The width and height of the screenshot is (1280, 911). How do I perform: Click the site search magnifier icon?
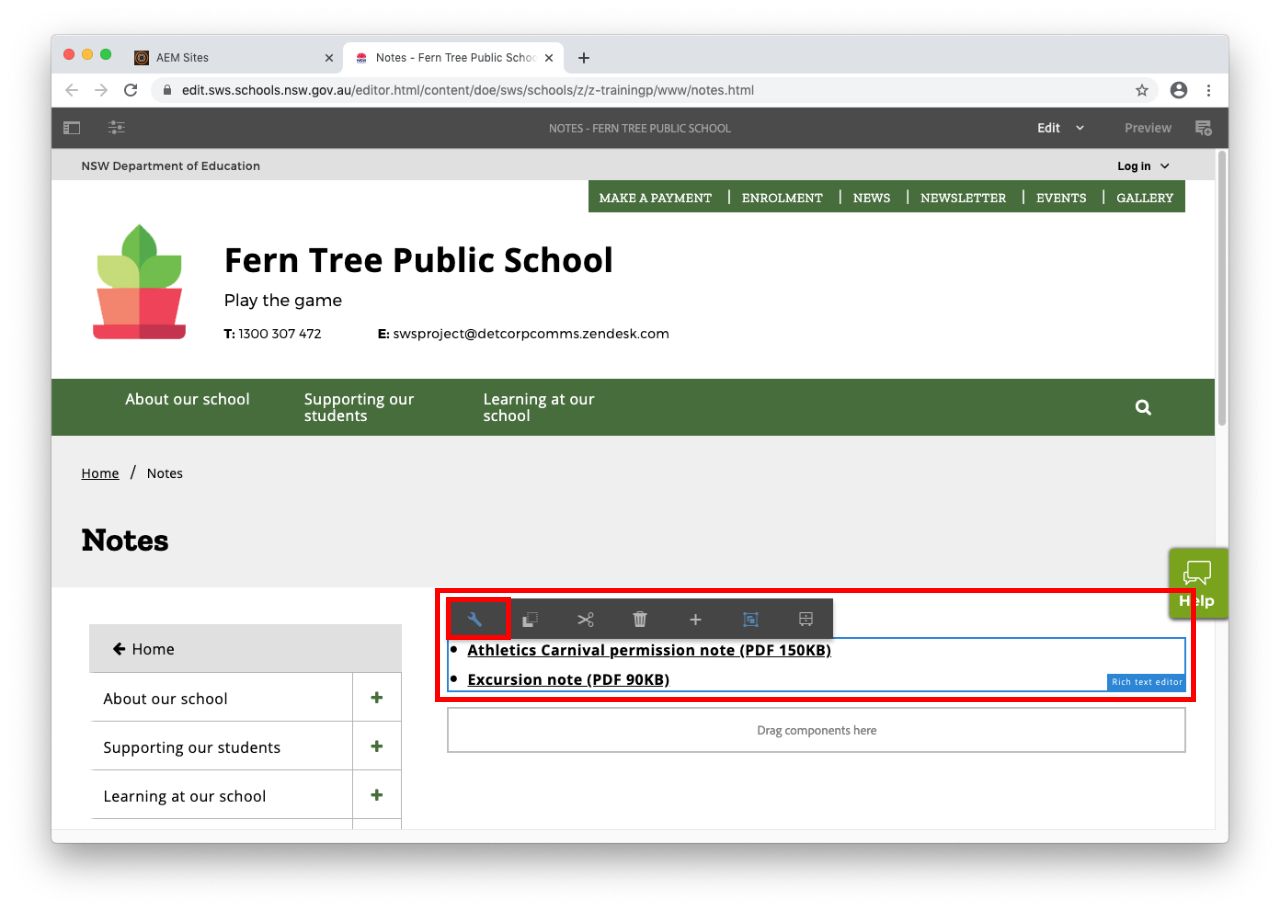[1143, 407]
